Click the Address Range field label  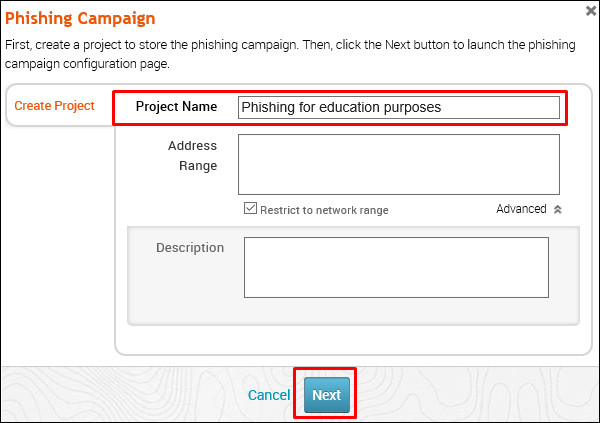point(193,155)
